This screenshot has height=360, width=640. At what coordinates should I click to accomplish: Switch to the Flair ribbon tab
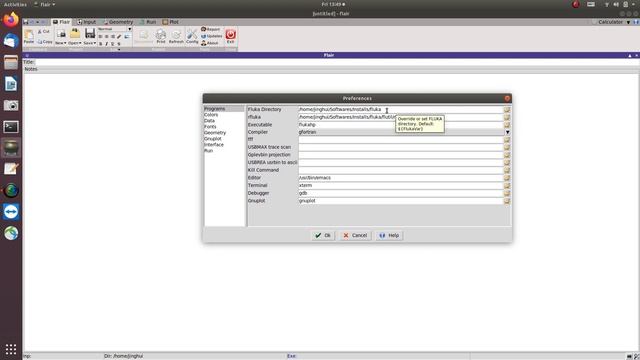[62, 22]
